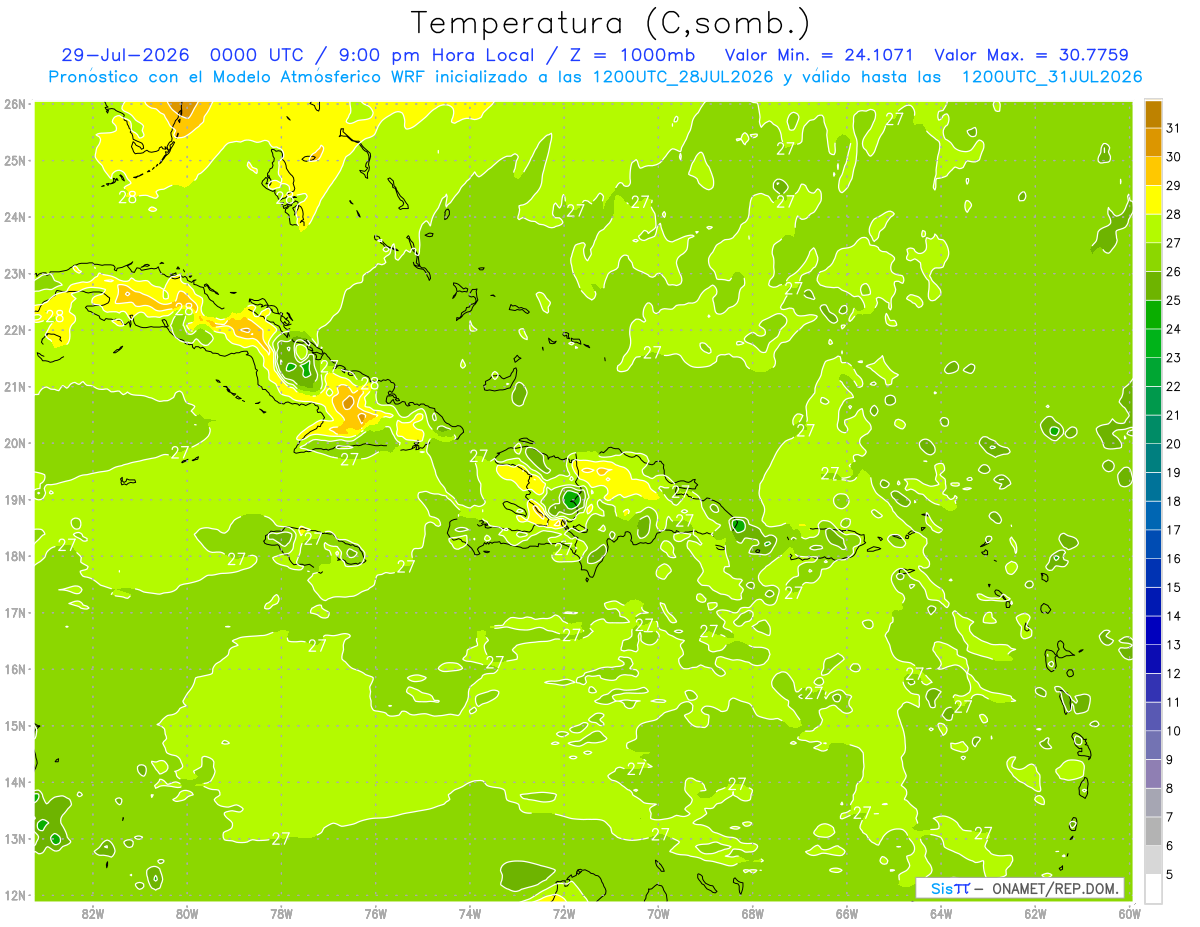The height and width of the screenshot is (927, 1200).
Task: Click the 60W longitude label
Action: tap(1129, 913)
